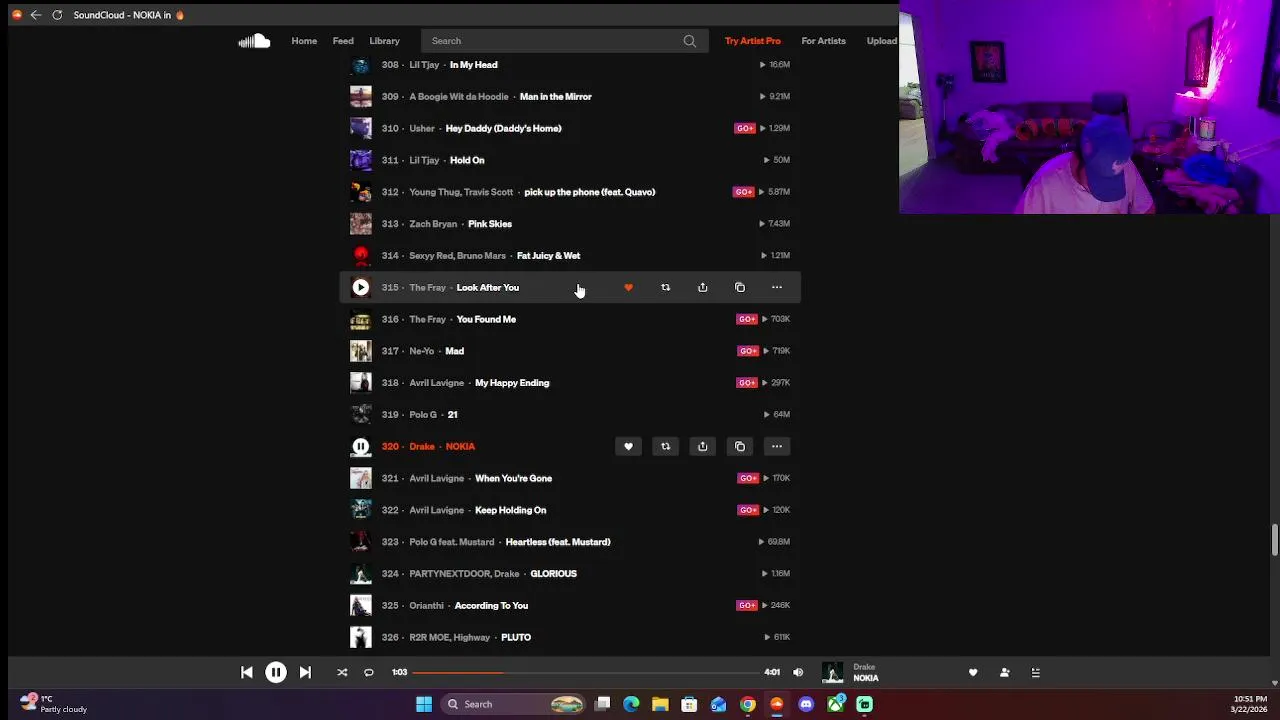Open Microsoft Edge from taskbar

click(x=631, y=705)
